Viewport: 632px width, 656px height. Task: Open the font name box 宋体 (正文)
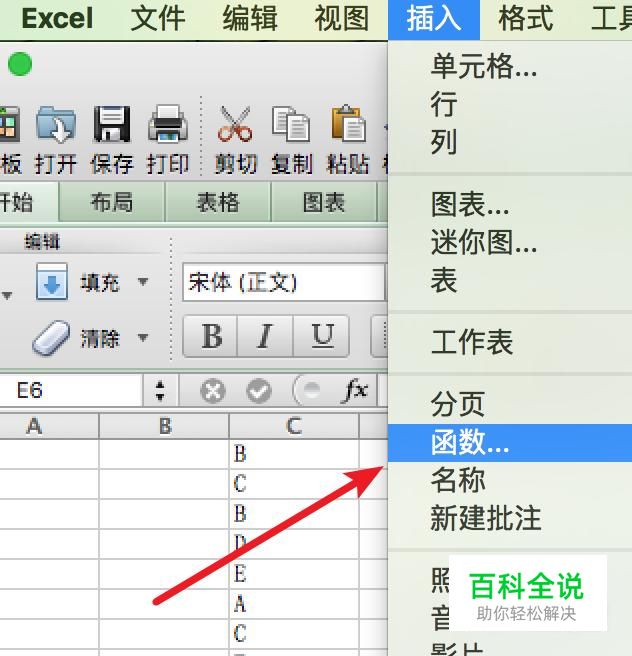point(284,282)
